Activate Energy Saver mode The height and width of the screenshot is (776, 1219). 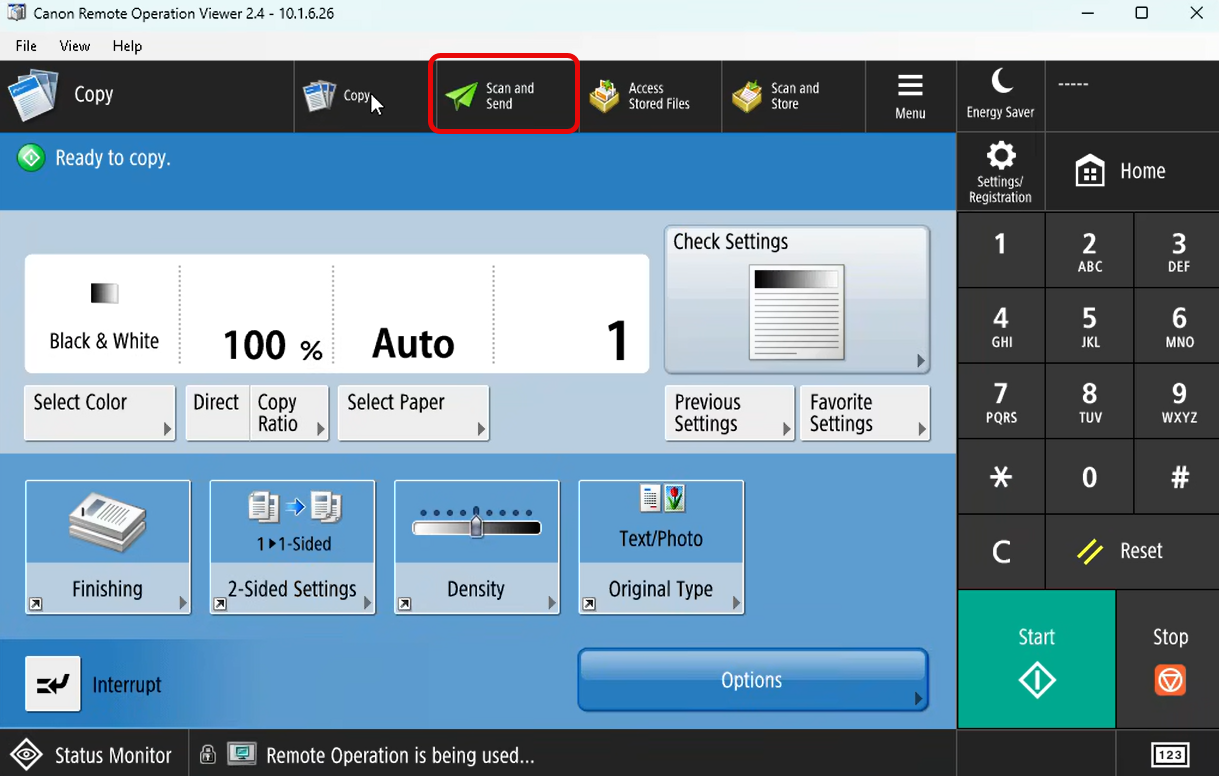(1000, 95)
